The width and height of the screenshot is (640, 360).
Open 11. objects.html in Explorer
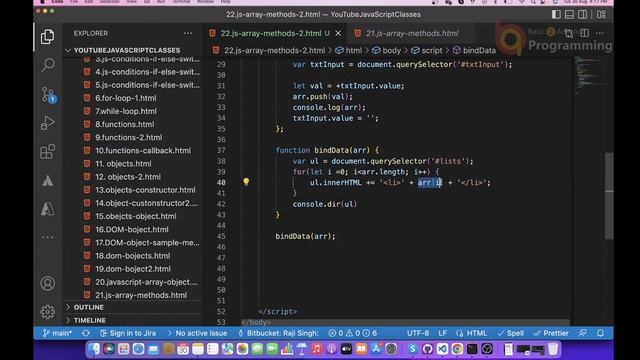123,163
